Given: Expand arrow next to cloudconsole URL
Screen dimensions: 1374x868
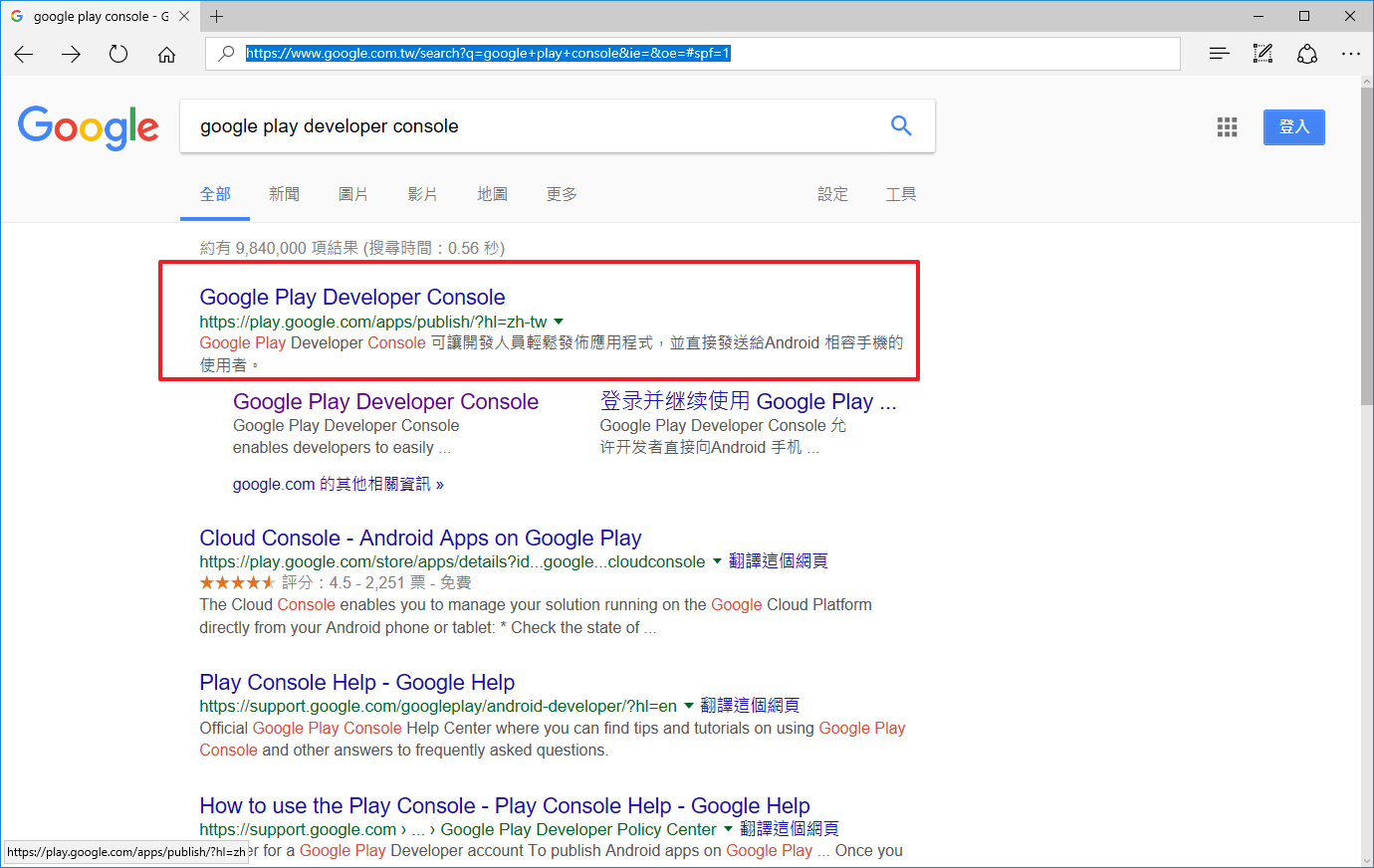Looking at the screenshot, I should coord(717,561).
